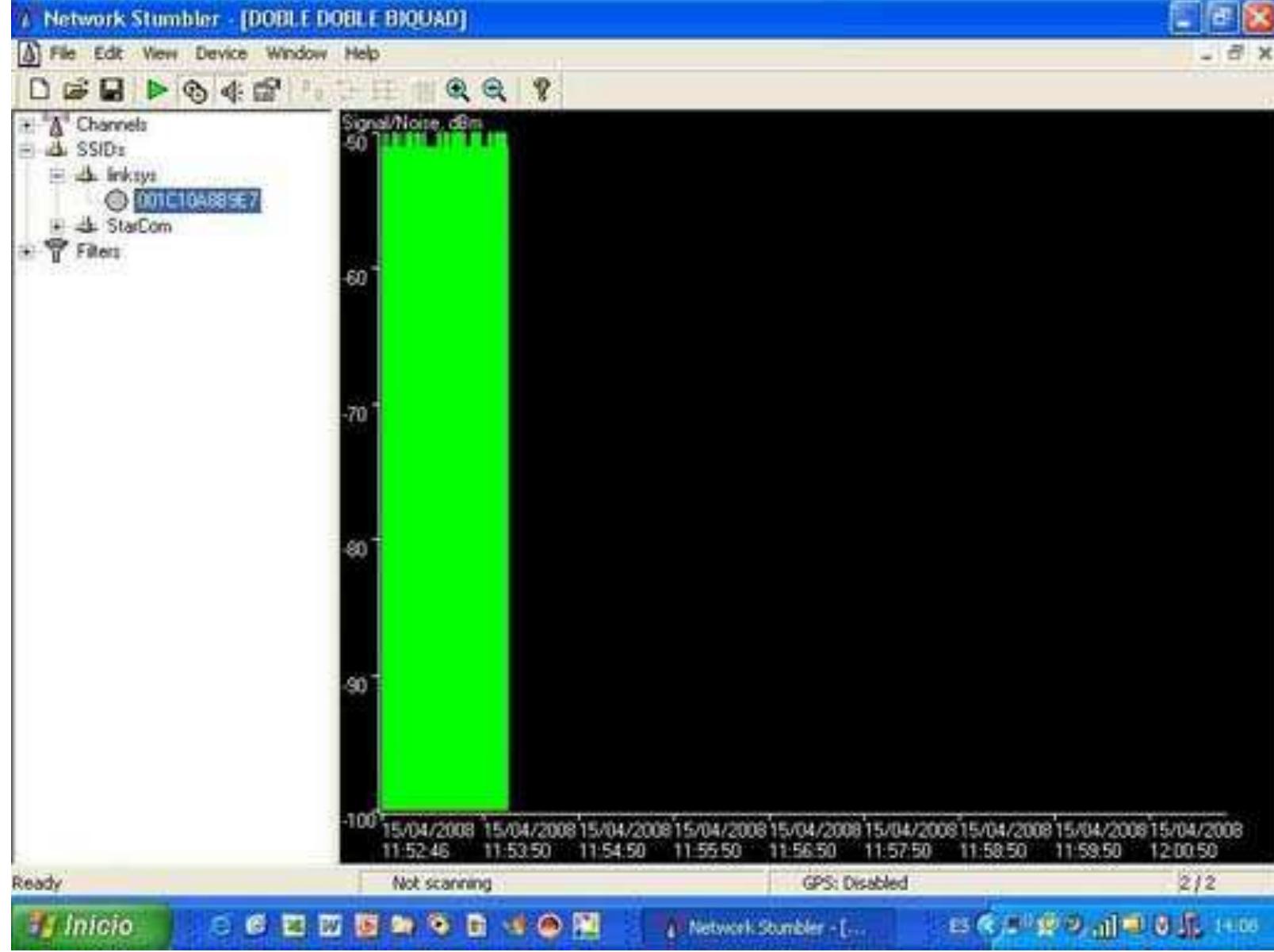Viewport: 1274px width, 952px height.
Task: Expand the StarCom tree node
Action: 56,226
